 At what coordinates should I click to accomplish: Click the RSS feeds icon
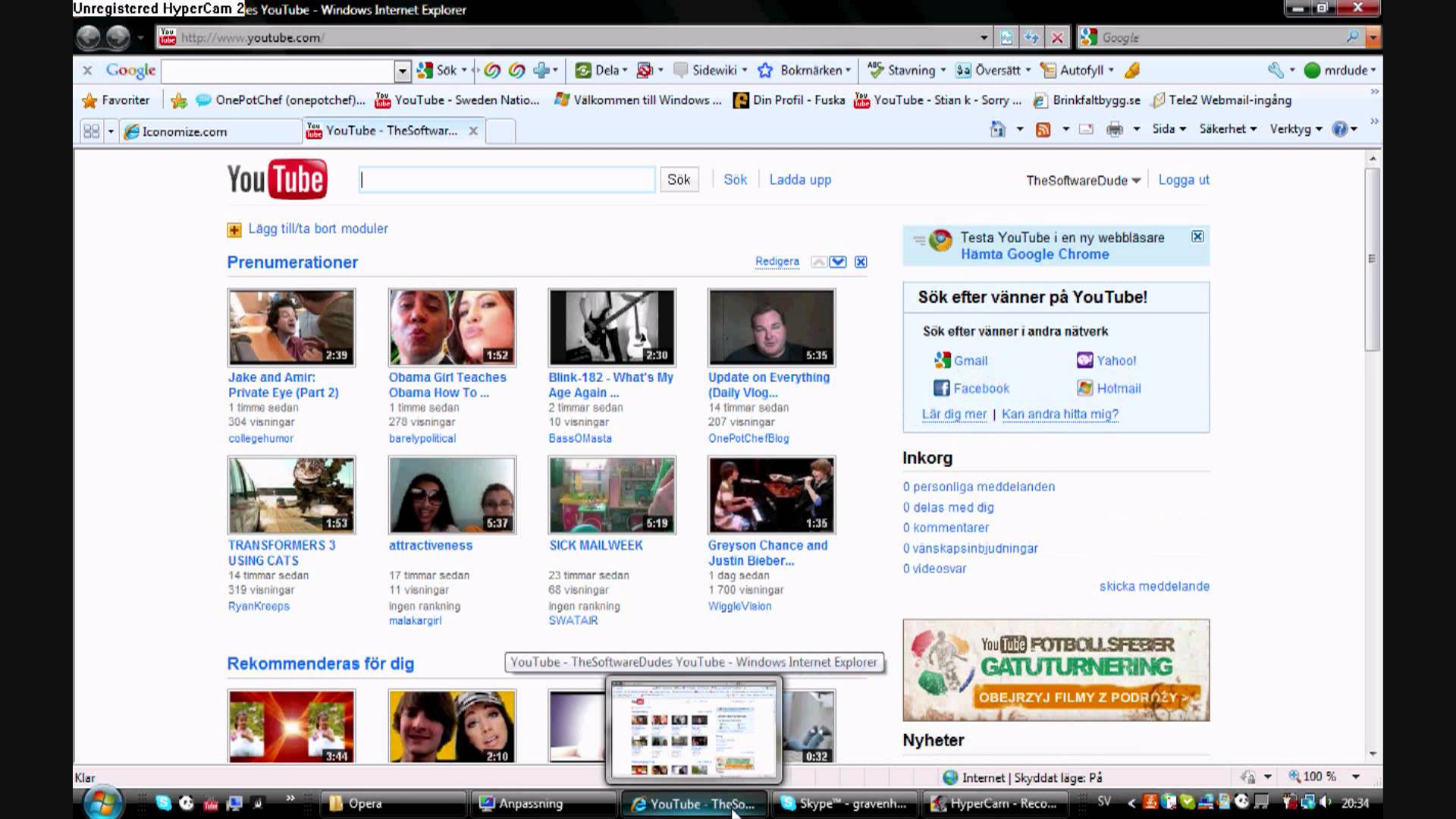tap(1043, 130)
